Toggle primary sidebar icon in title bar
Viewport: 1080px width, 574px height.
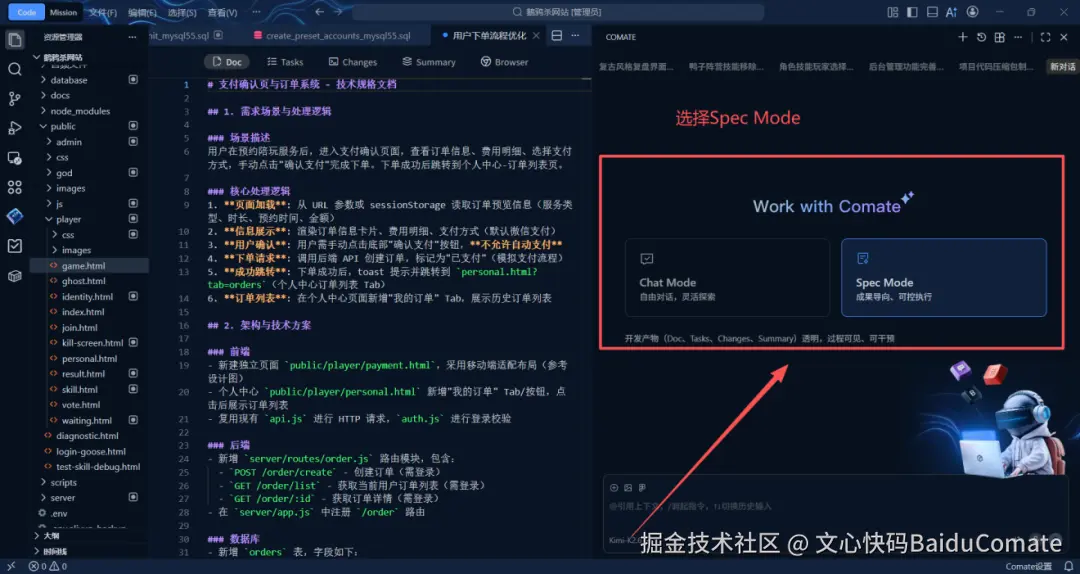(913, 12)
